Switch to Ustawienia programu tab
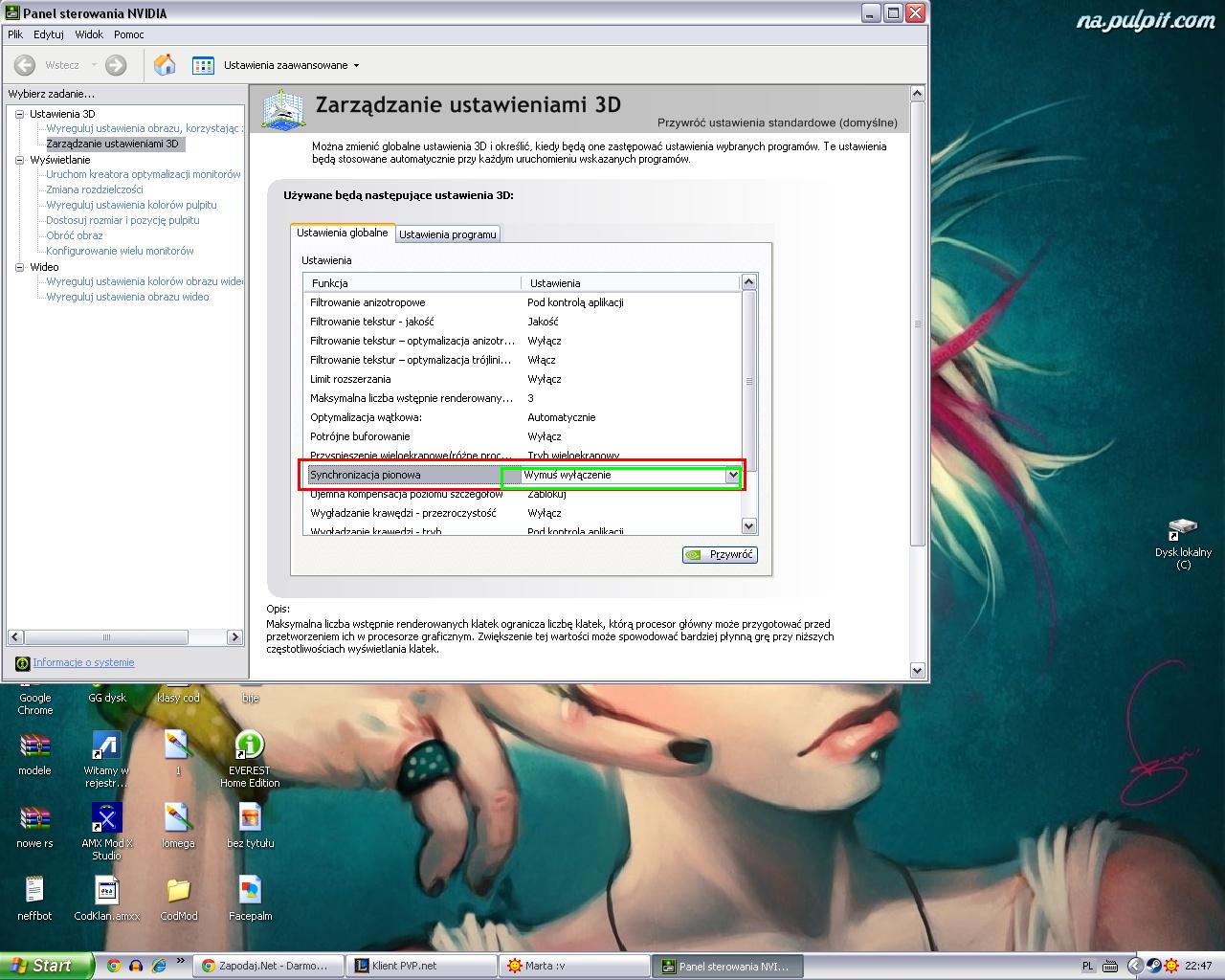Image resolution: width=1225 pixels, height=980 pixels. [x=448, y=234]
